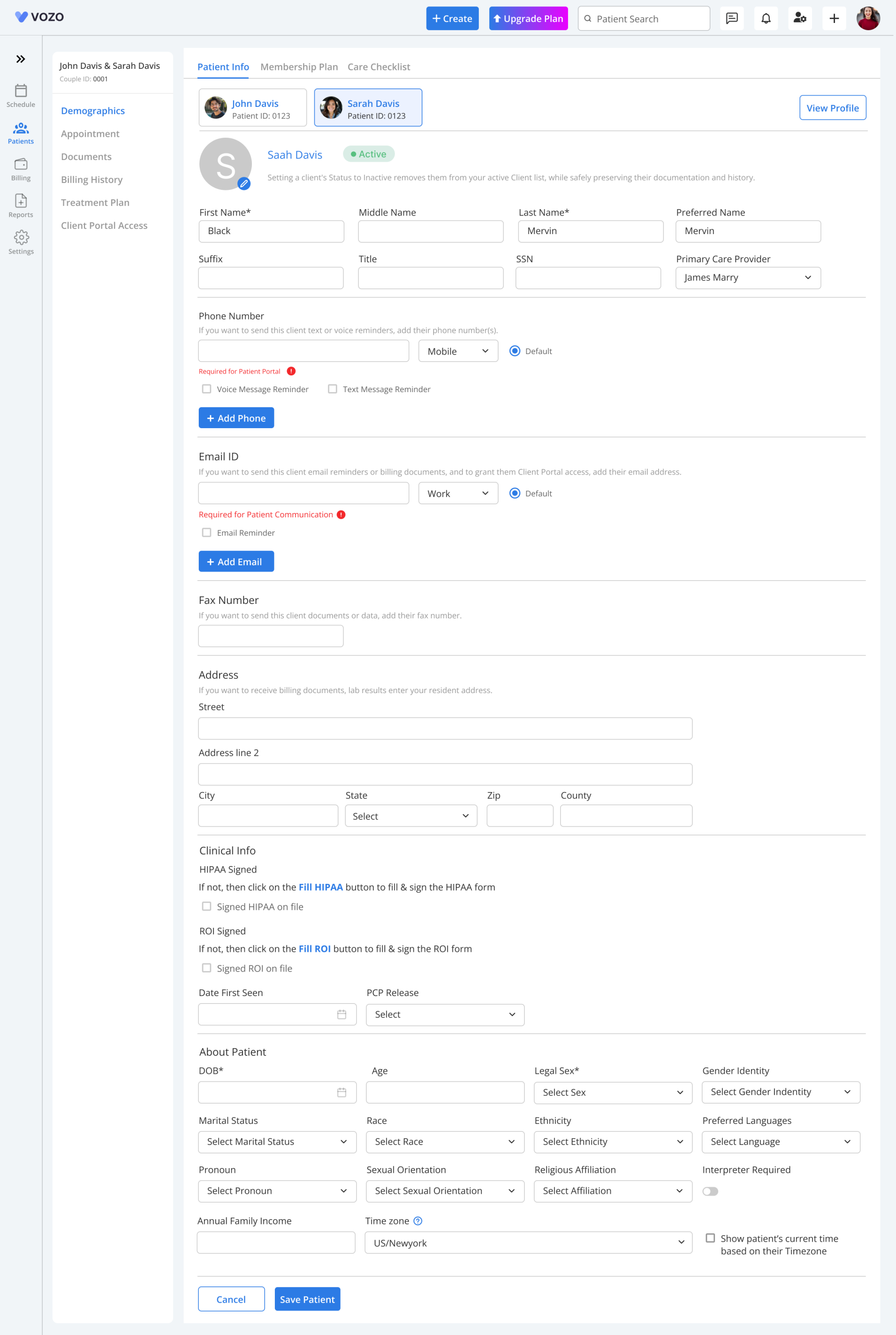The width and height of the screenshot is (896, 1335).
Task: Show Time zone help tooltip icon
Action: [418, 1221]
